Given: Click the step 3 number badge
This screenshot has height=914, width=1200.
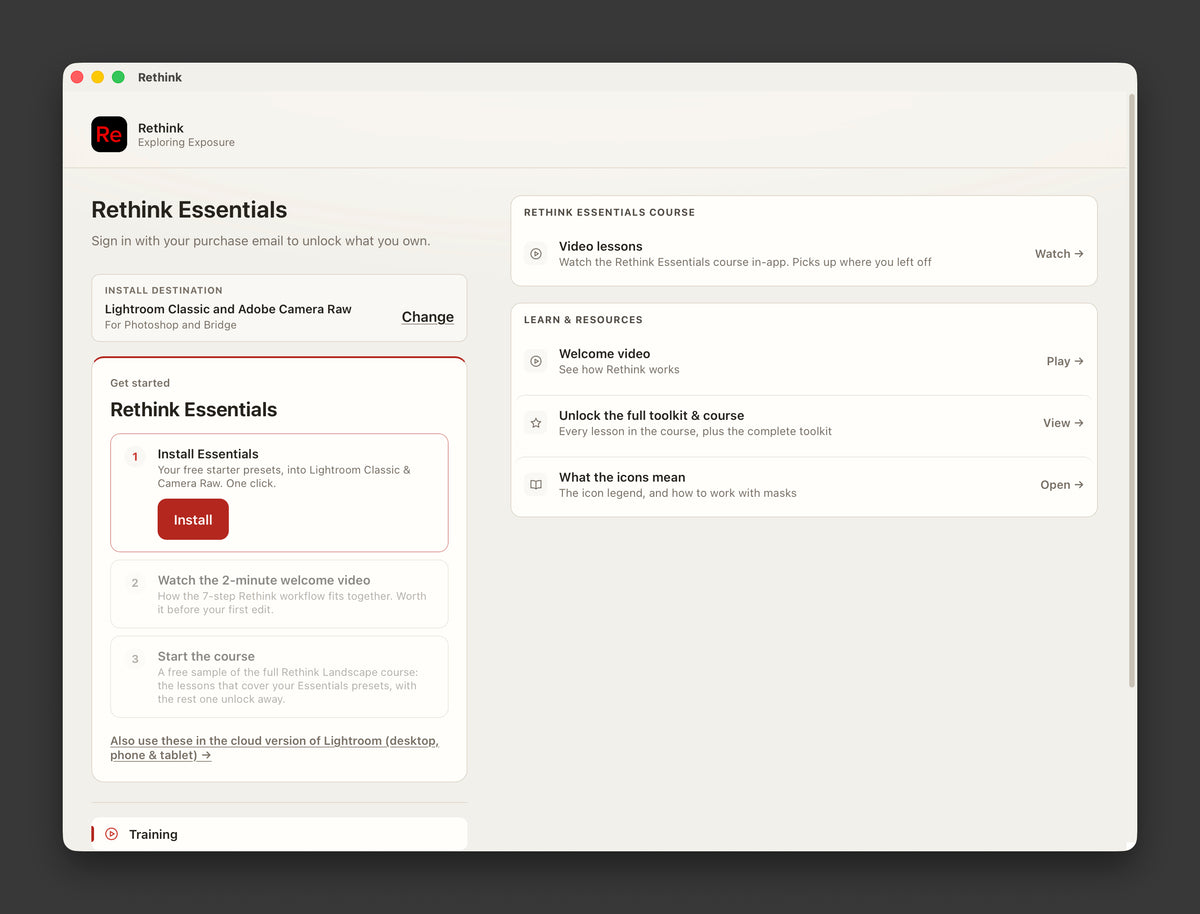Looking at the screenshot, I should [135, 659].
